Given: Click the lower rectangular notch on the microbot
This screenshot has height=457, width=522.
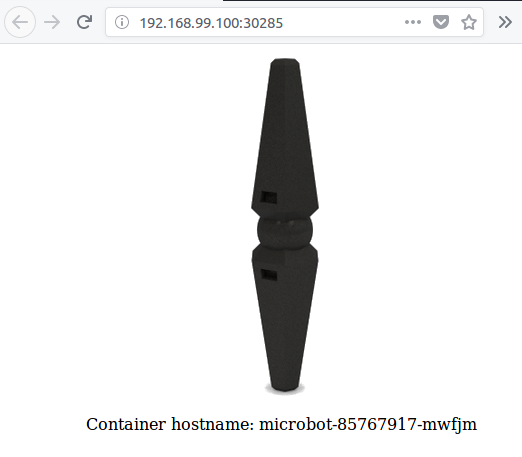Looking at the screenshot, I should [268, 275].
